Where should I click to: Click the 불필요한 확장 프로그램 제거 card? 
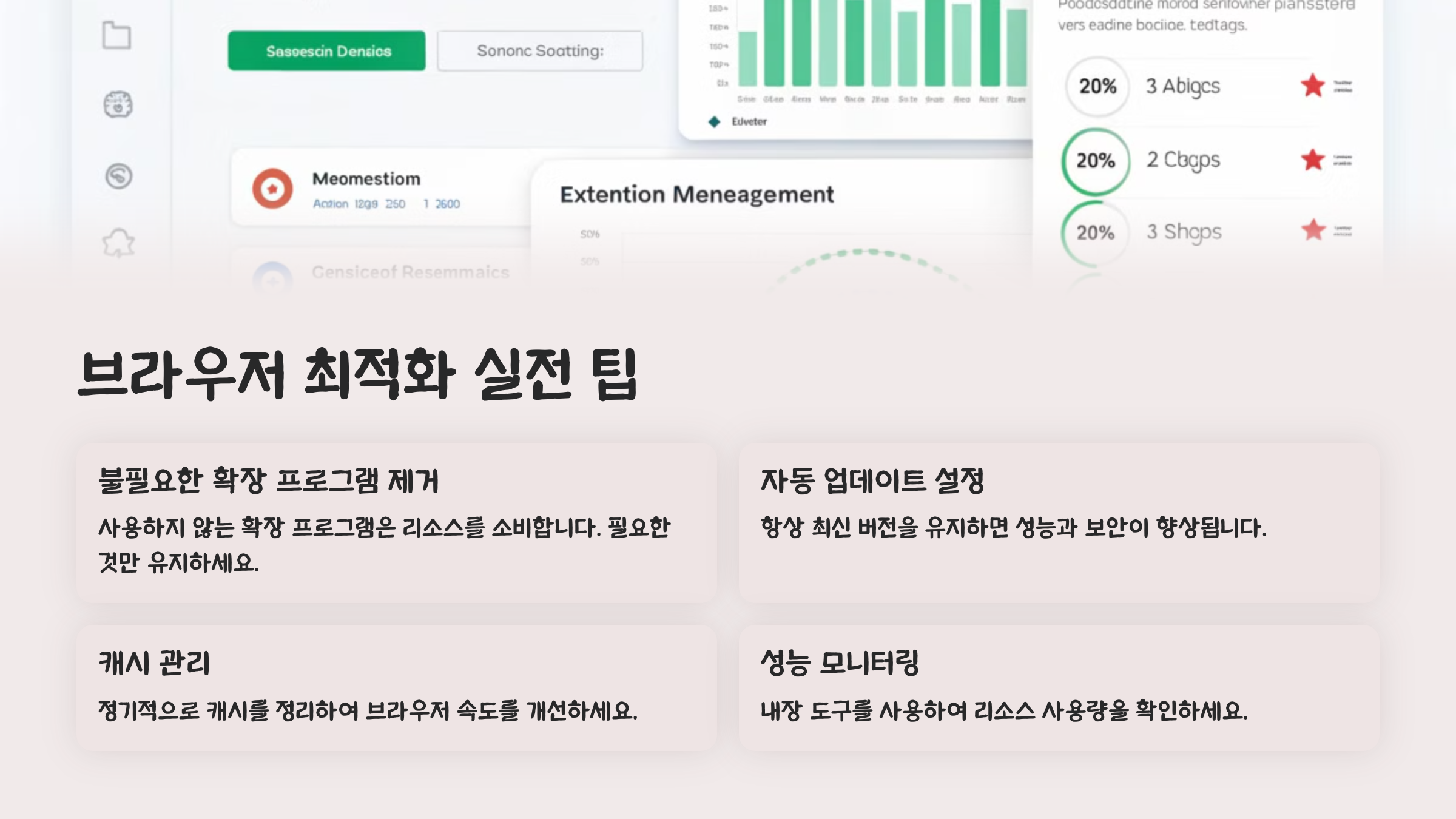pos(396,522)
